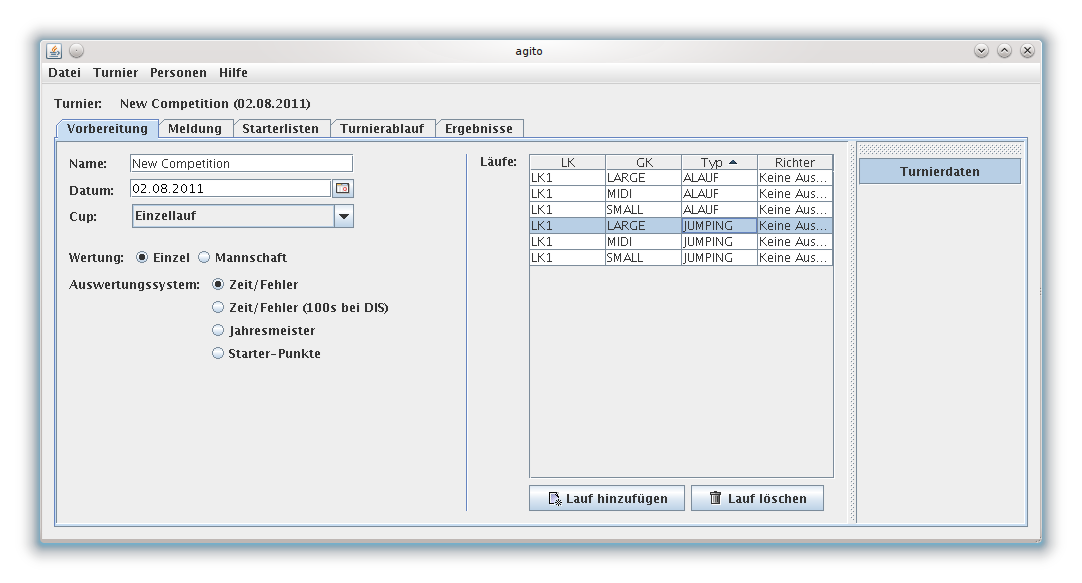The image size is (1082, 583).
Task: Click the Typ column sort arrow
Action: pos(732,162)
